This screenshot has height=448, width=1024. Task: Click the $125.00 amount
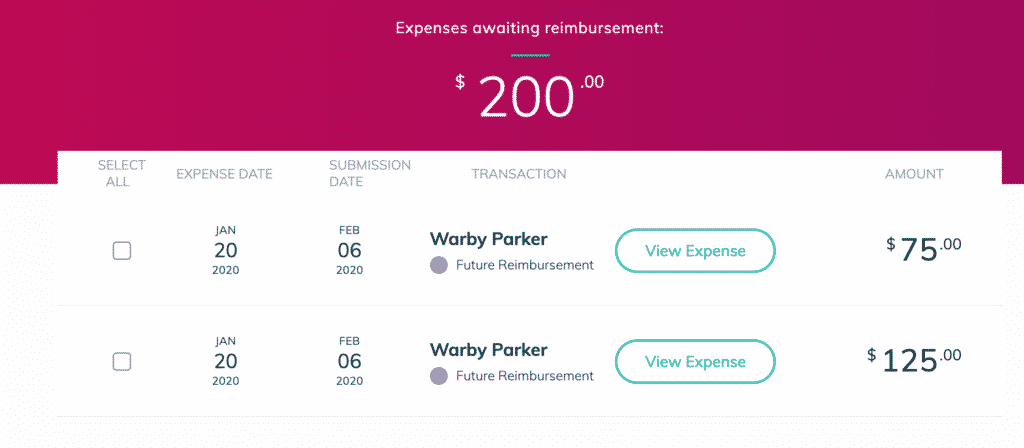click(x=914, y=360)
